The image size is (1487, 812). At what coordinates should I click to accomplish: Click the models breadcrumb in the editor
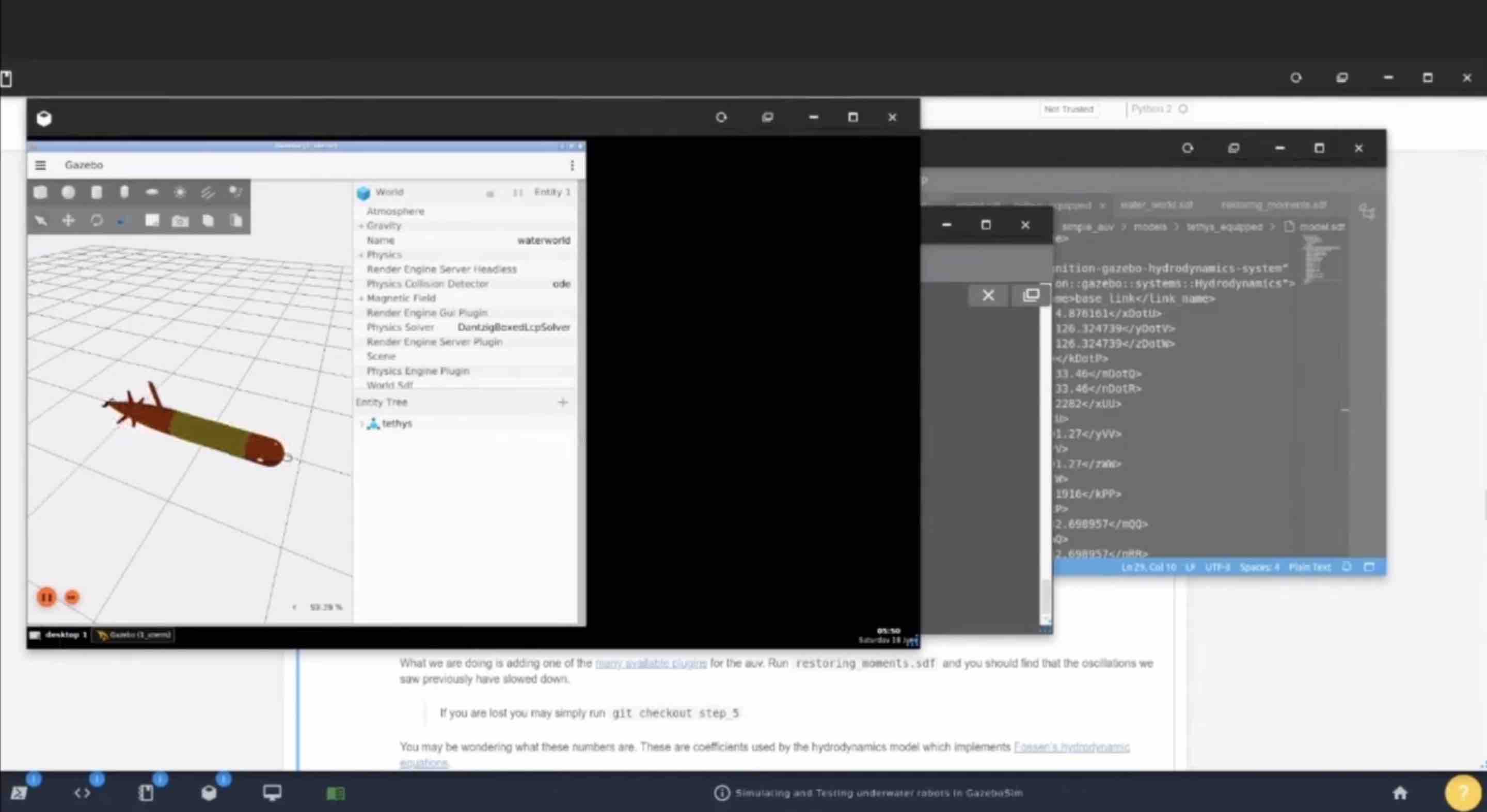[x=1149, y=227]
